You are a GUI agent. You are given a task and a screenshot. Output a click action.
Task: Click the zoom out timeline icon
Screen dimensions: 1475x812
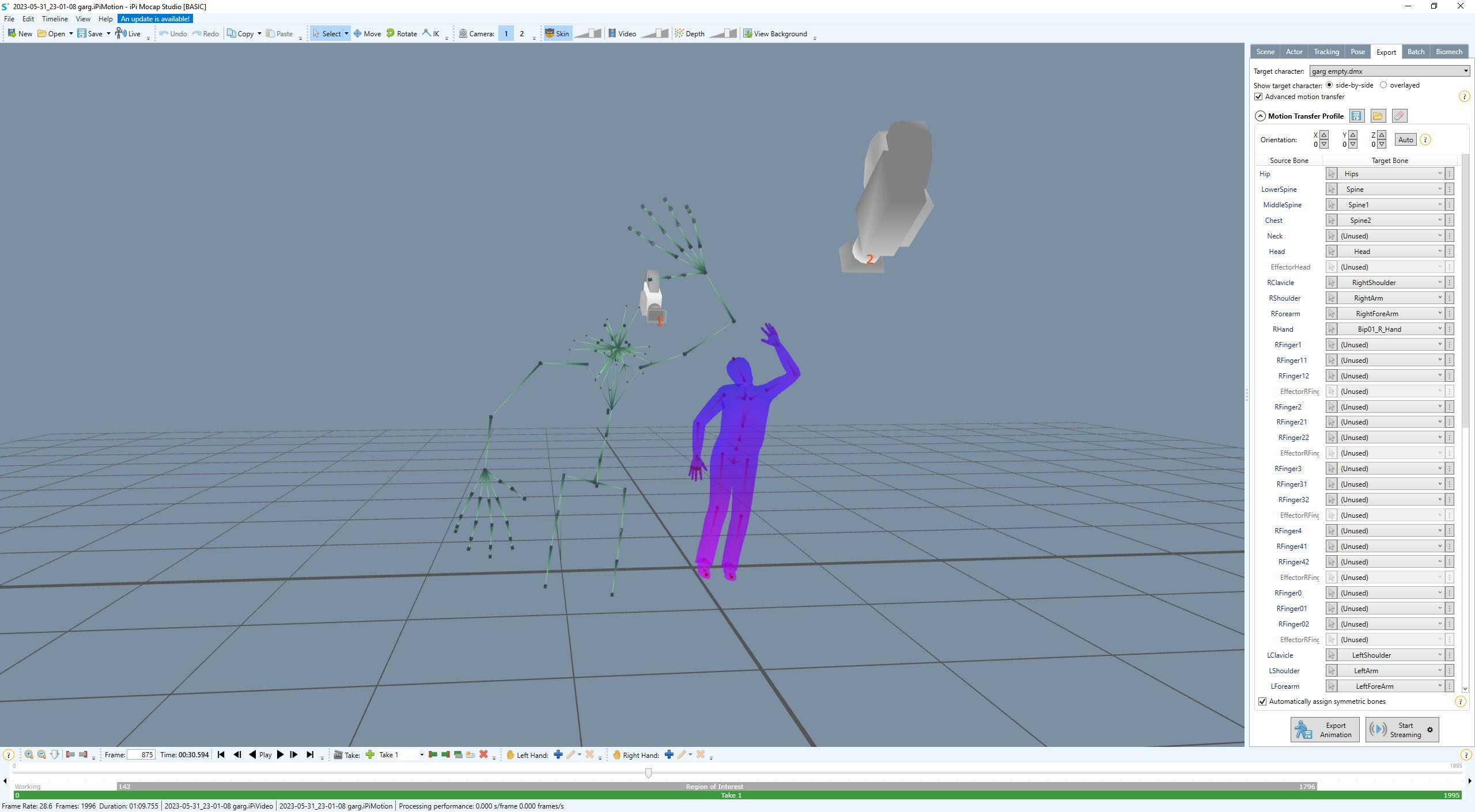(41, 754)
